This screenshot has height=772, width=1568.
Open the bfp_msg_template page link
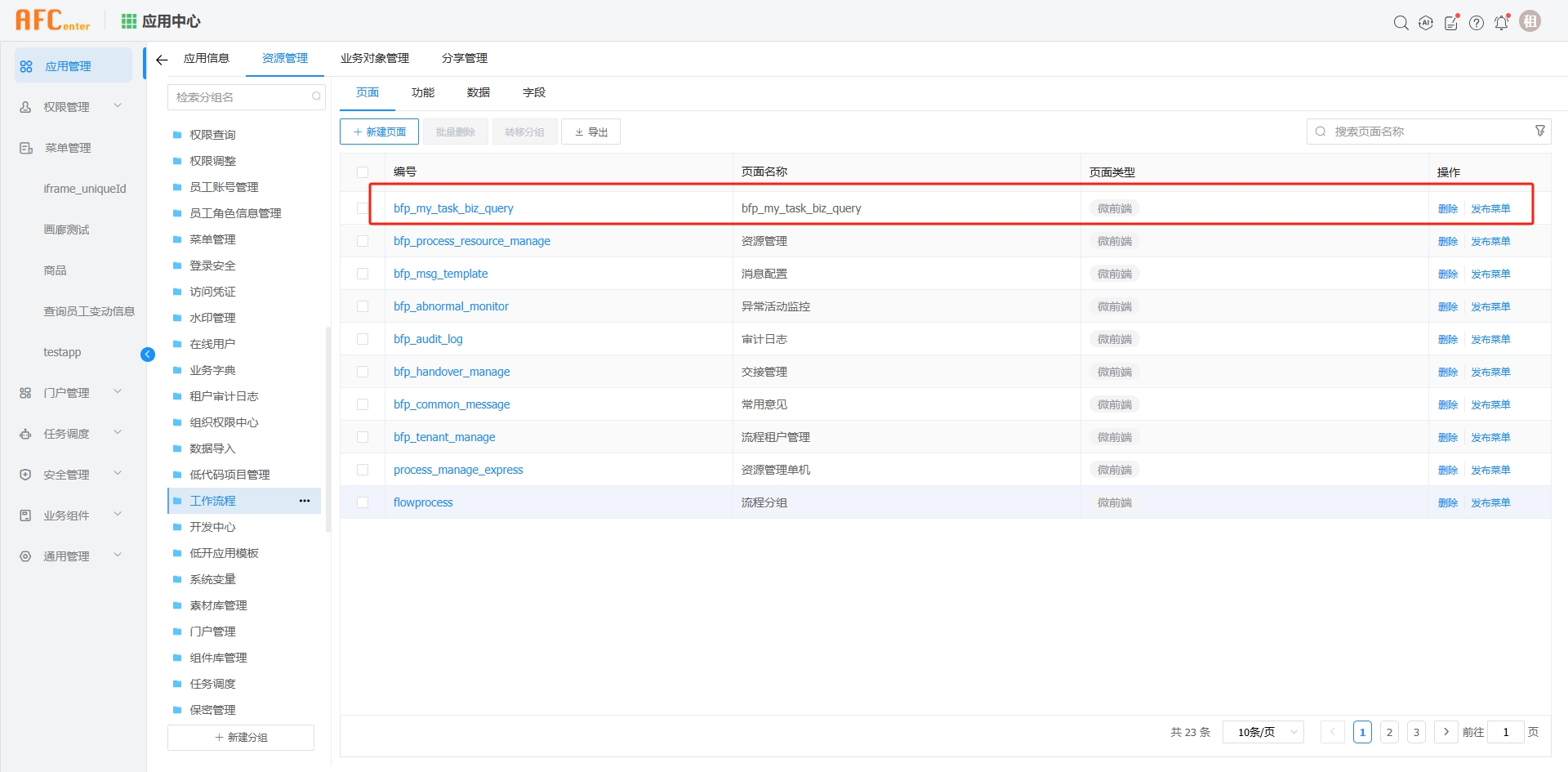pyautogui.click(x=440, y=274)
